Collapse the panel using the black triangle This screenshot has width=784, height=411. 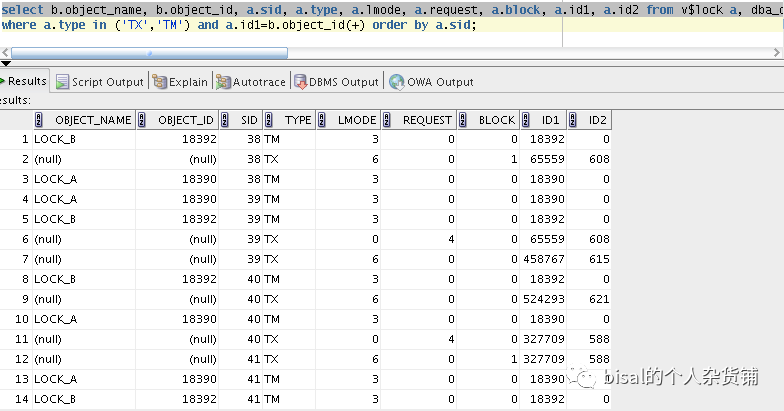(x=6, y=63)
